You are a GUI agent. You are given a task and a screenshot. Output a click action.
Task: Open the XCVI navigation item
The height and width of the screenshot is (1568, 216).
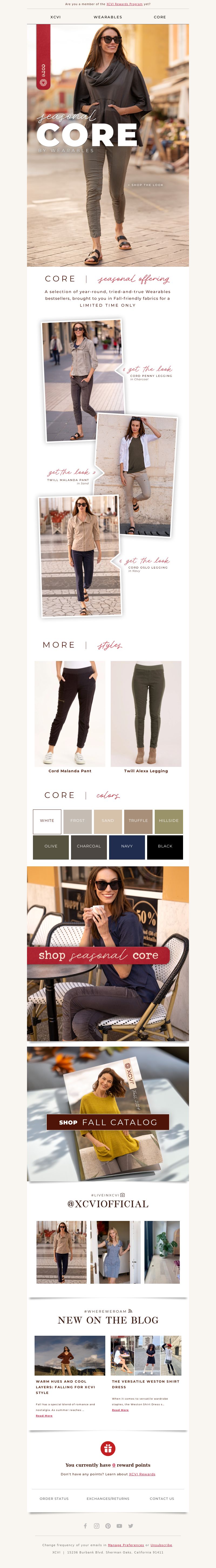(x=56, y=17)
